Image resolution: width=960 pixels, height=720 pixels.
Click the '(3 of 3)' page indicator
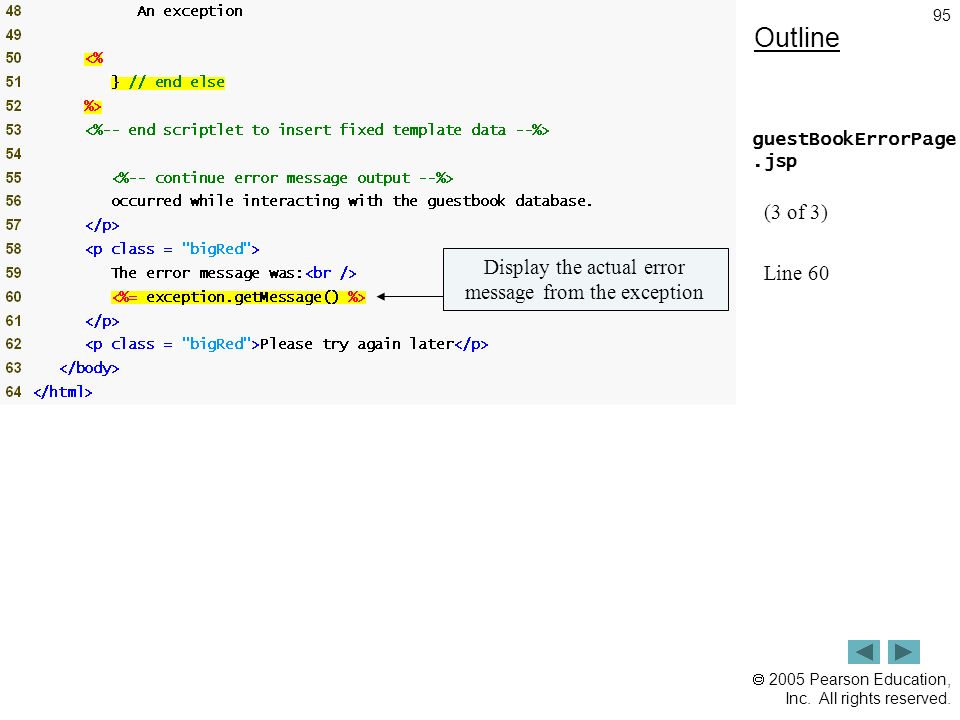click(795, 212)
